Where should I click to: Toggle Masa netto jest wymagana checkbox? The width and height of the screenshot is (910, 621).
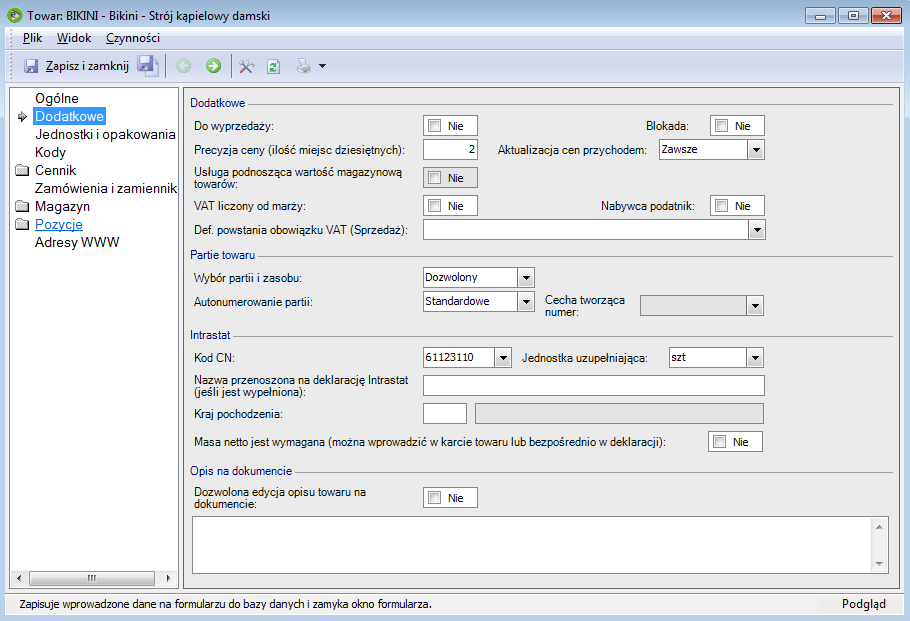pyautogui.click(x=720, y=442)
